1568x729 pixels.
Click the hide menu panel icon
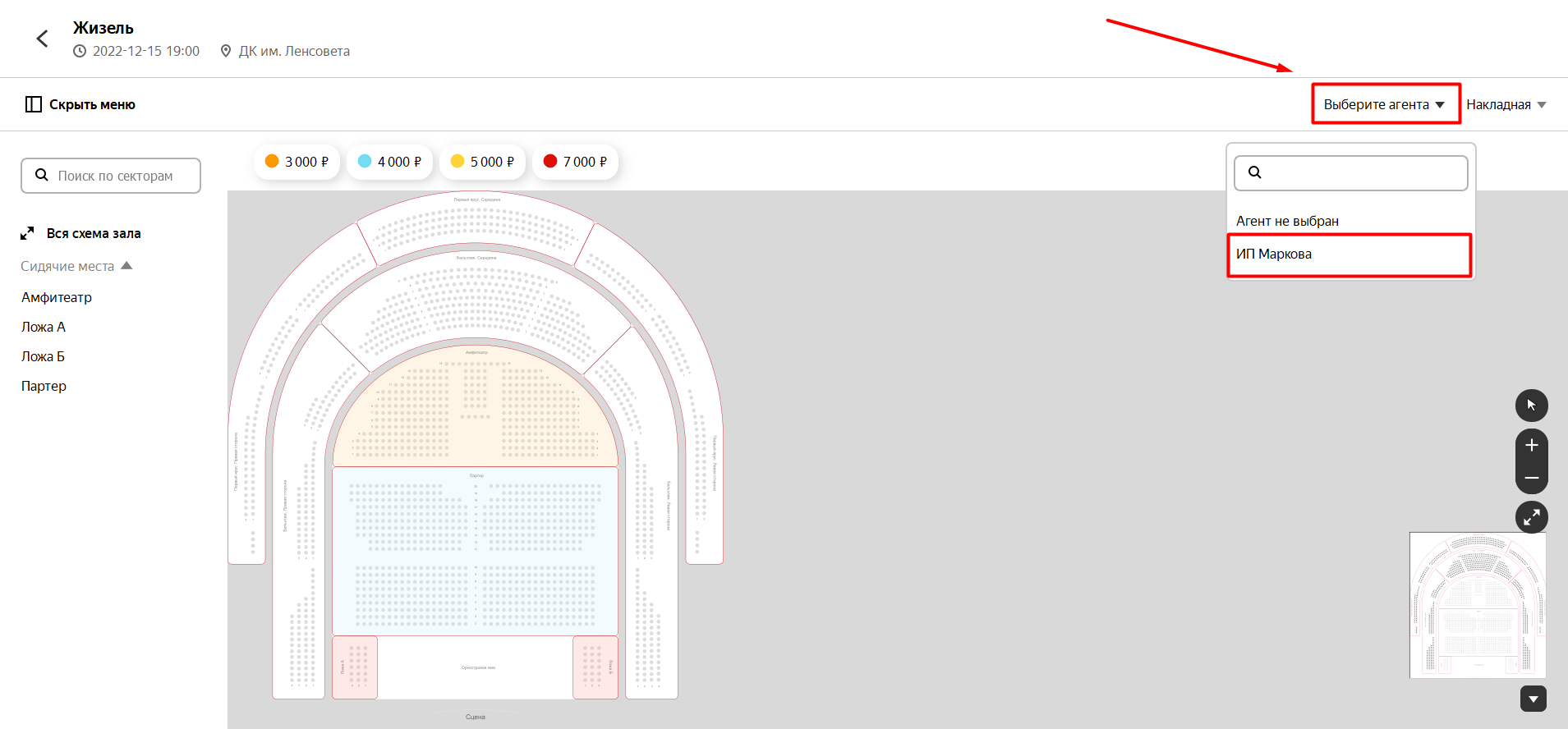point(33,104)
